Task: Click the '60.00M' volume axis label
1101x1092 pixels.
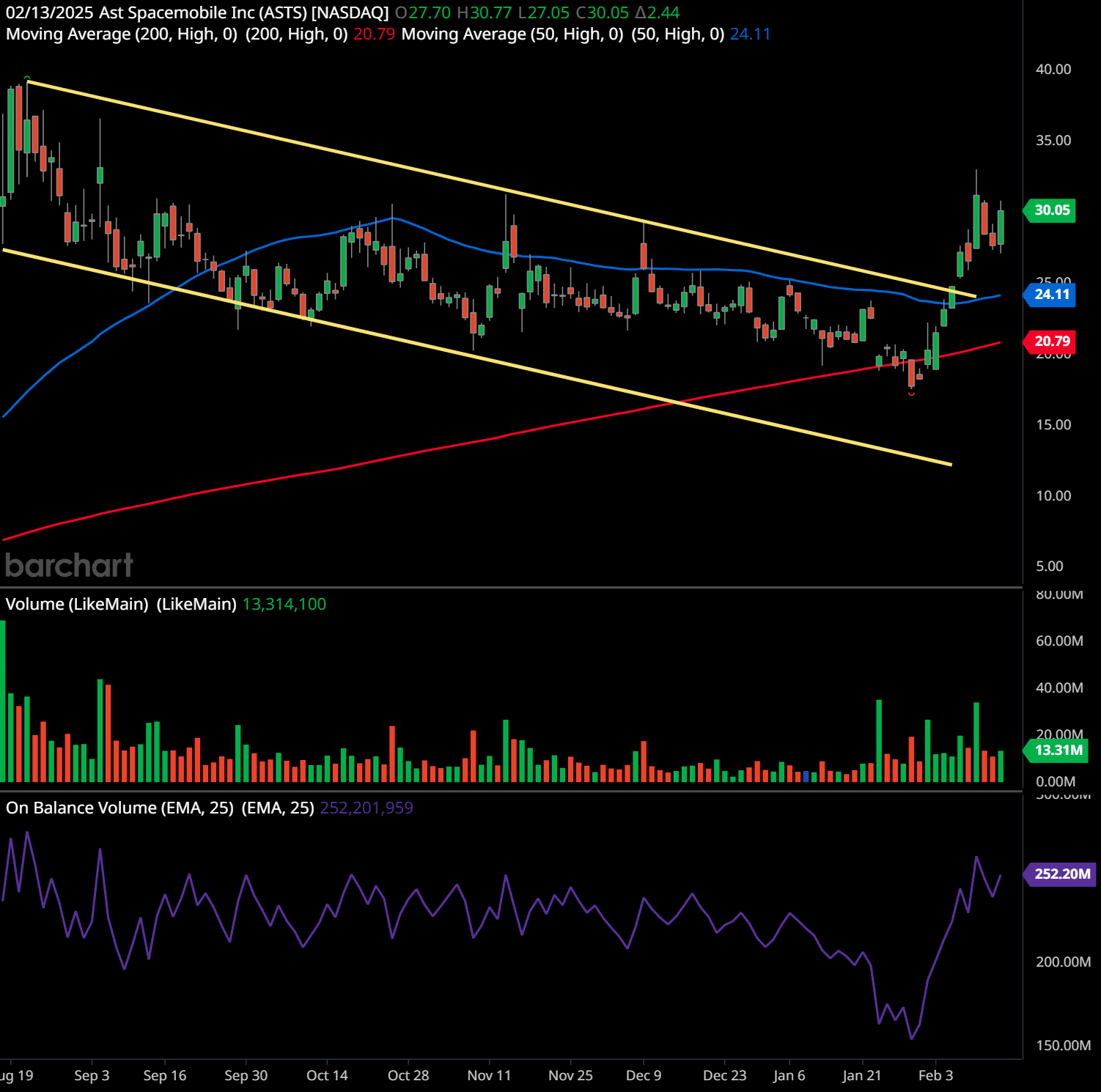Action: pyautogui.click(x=1059, y=641)
